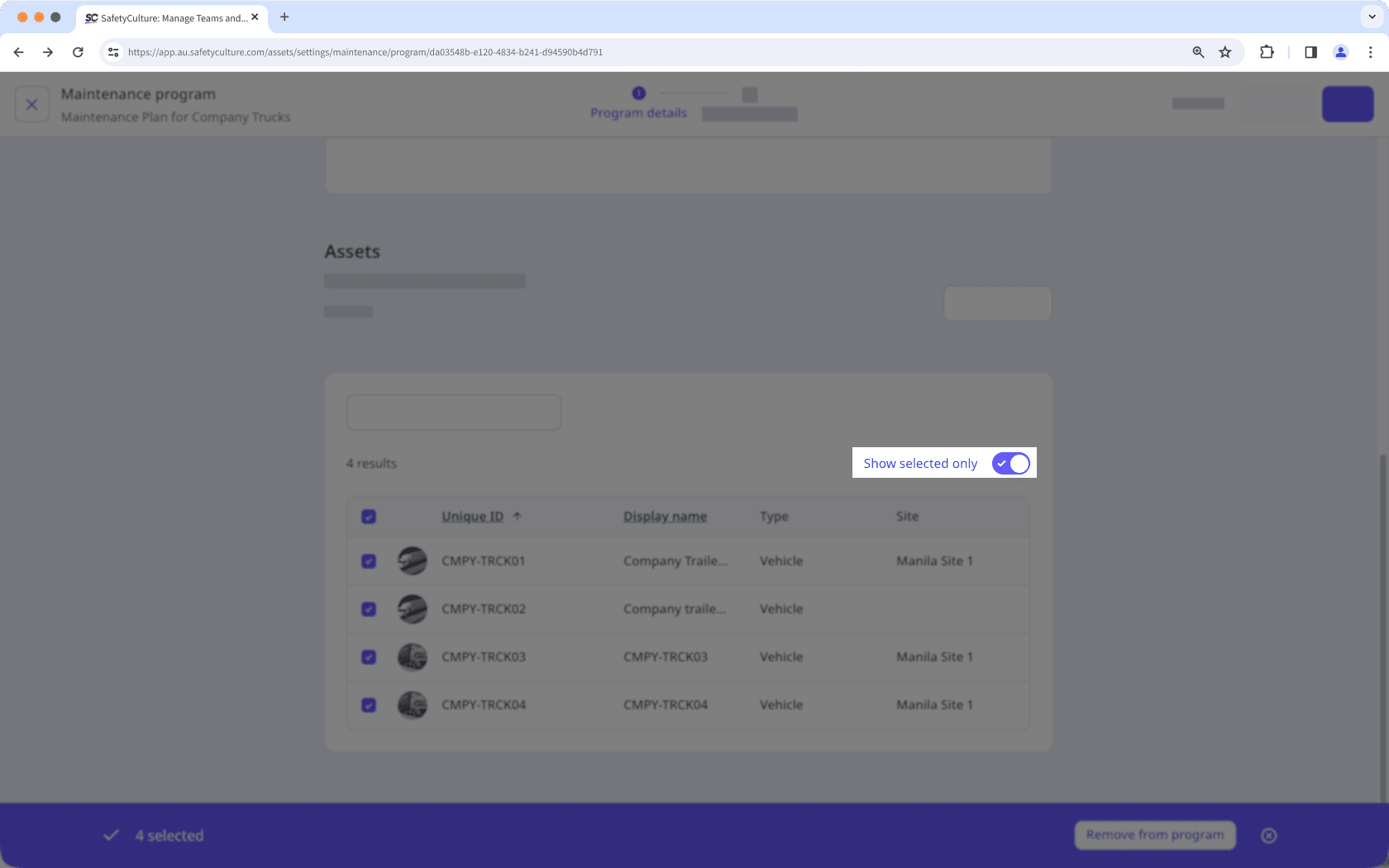This screenshot has width=1389, height=868.
Task: Open the browser Extensions puzzle icon
Action: [x=1267, y=52]
